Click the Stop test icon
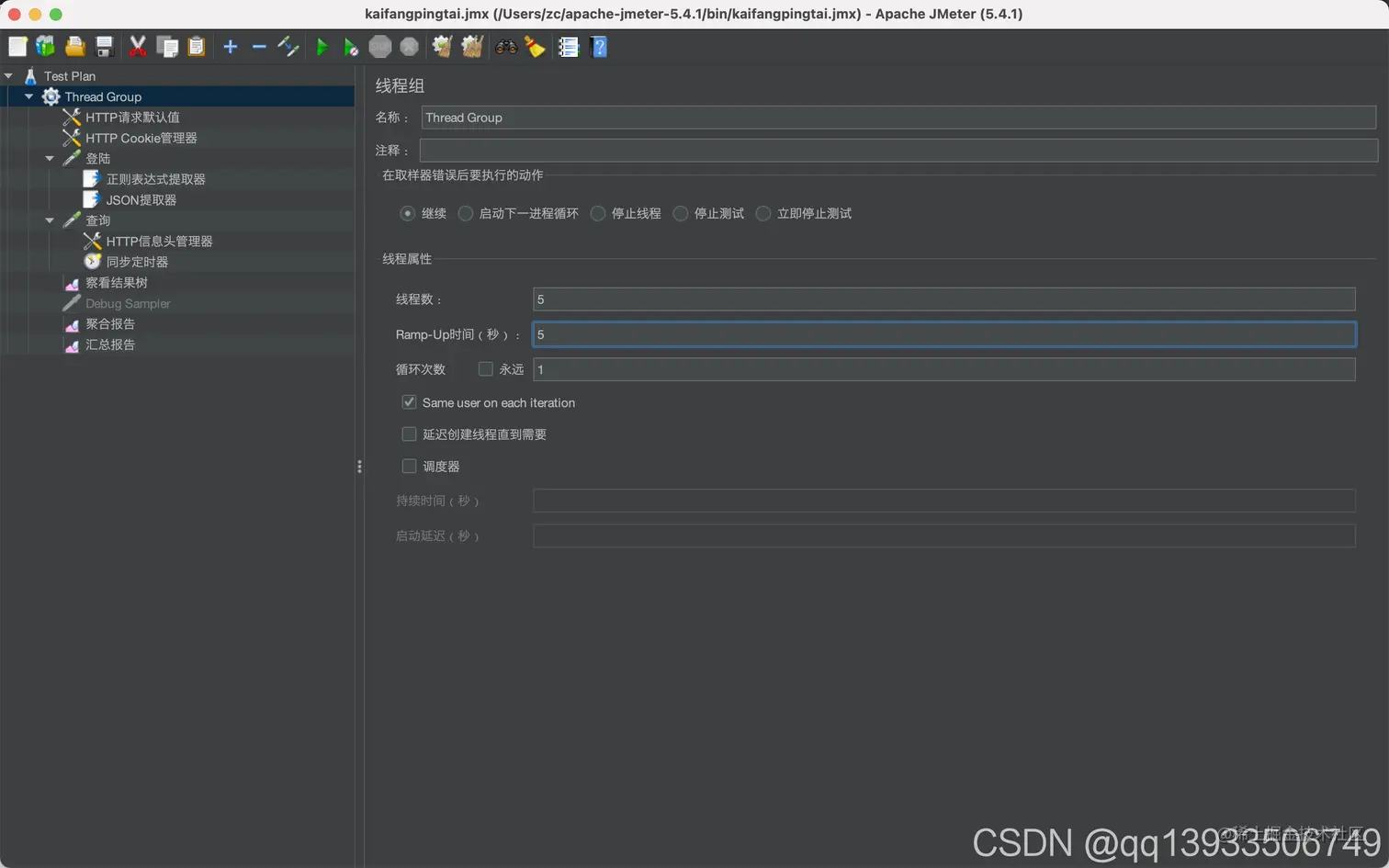Viewport: 1389px width, 868px height. pos(380,47)
